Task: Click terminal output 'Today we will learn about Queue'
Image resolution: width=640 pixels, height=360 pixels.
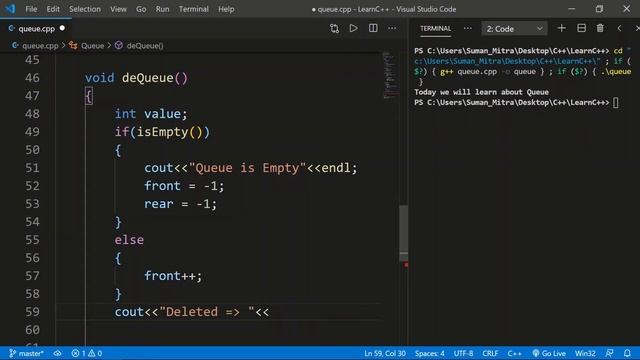Action: click(x=481, y=92)
